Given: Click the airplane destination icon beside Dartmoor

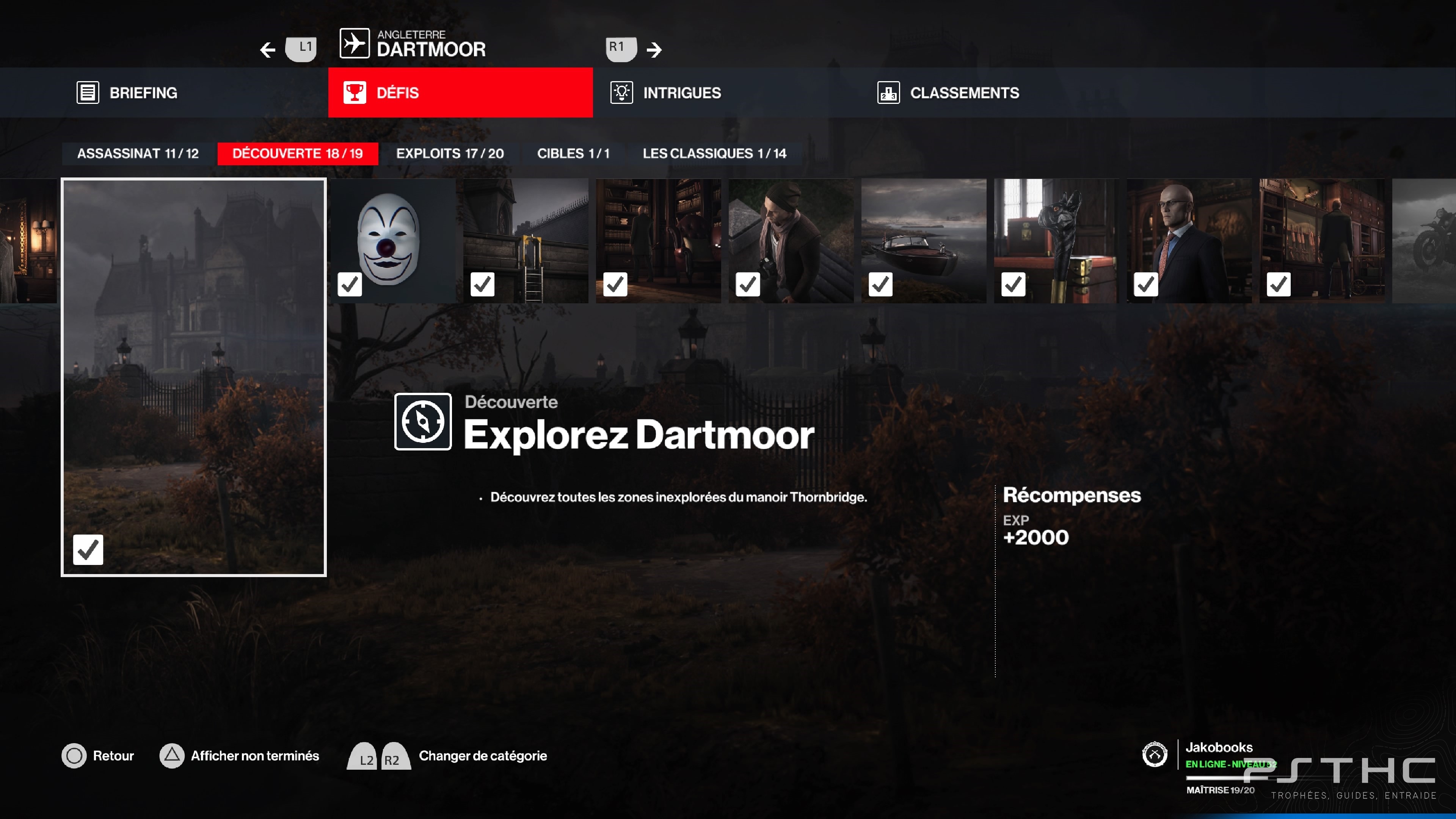Looking at the screenshot, I should (x=355, y=44).
